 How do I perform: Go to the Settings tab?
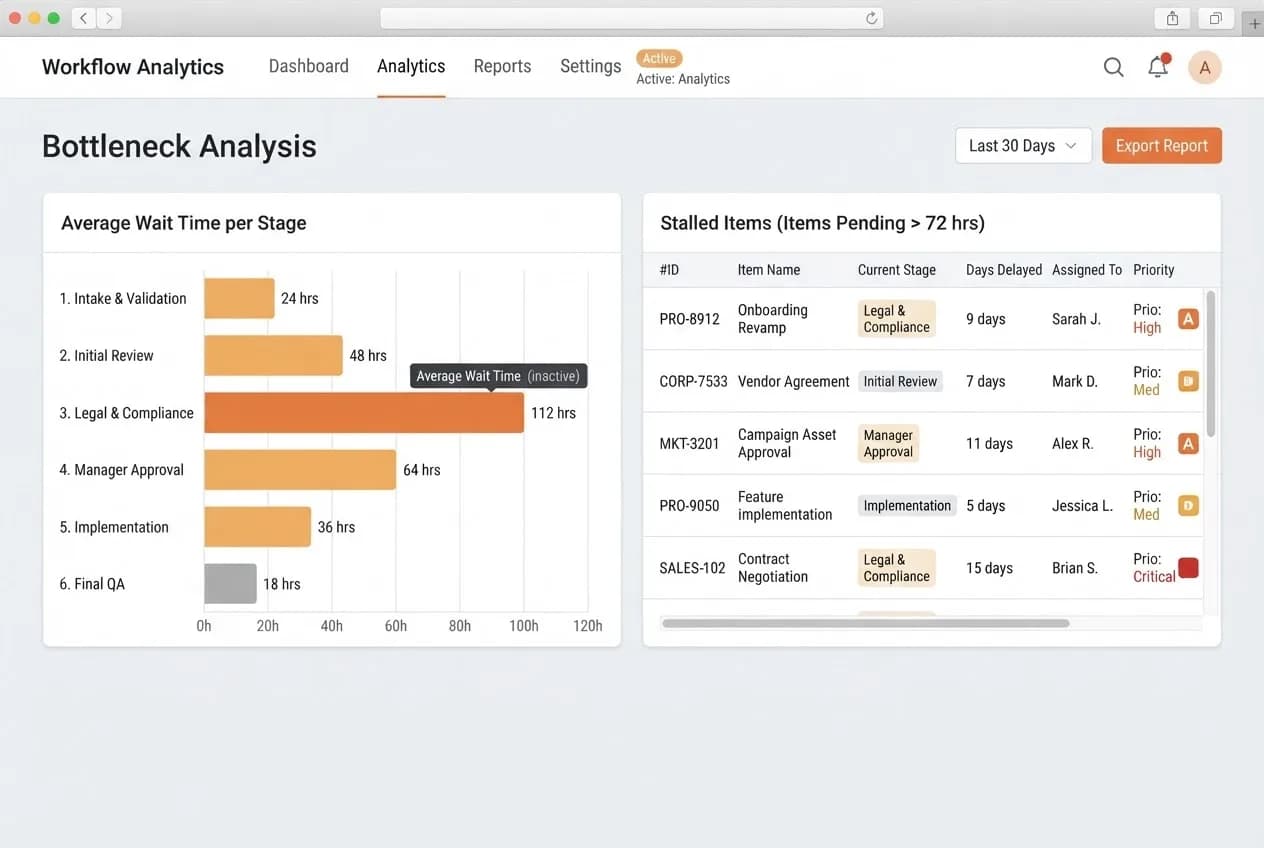(590, 66)
